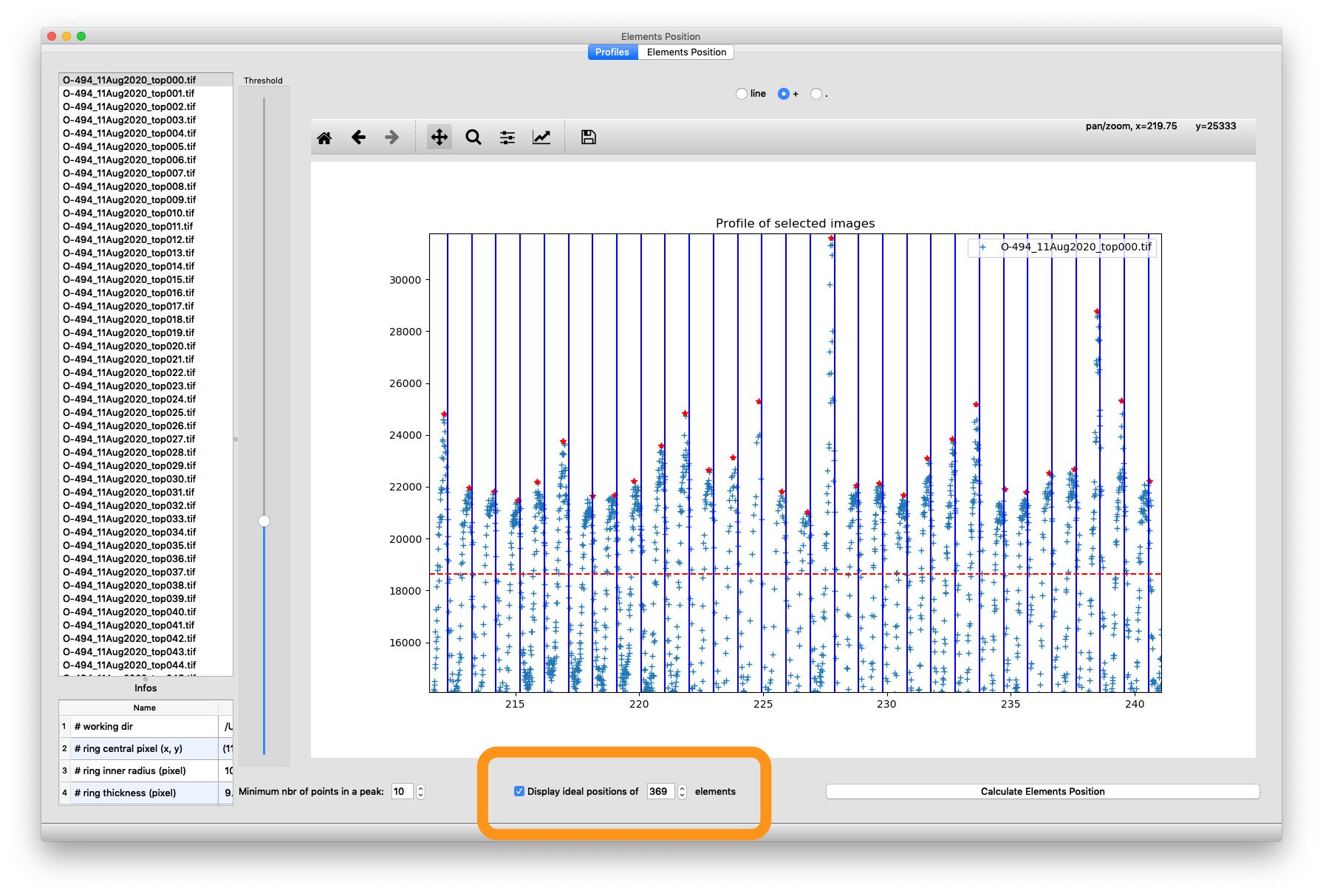The width and height of the screenshot is (1323, 896).
Task: Click the Threshold slider handle
Action: 264,521
